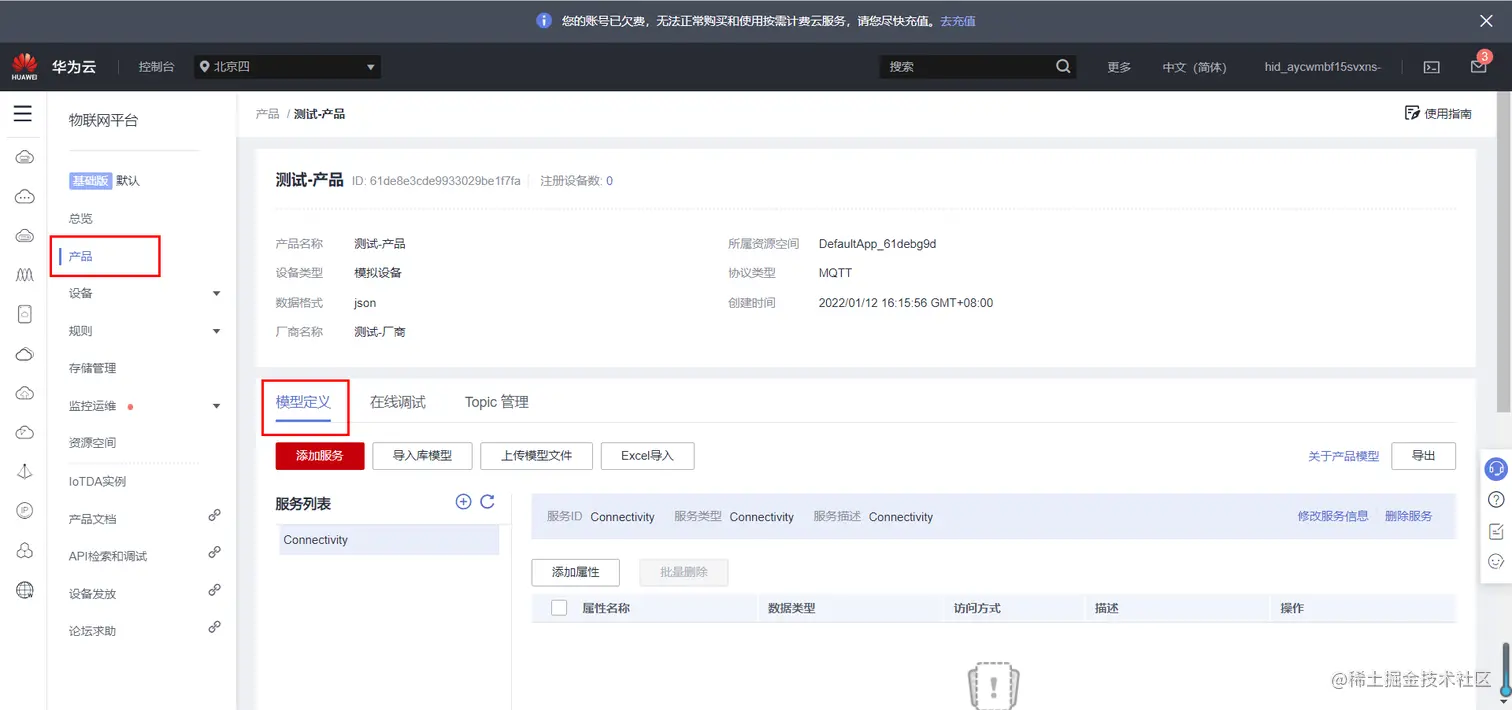Click the search magnifier icon

coord(1063,66)
